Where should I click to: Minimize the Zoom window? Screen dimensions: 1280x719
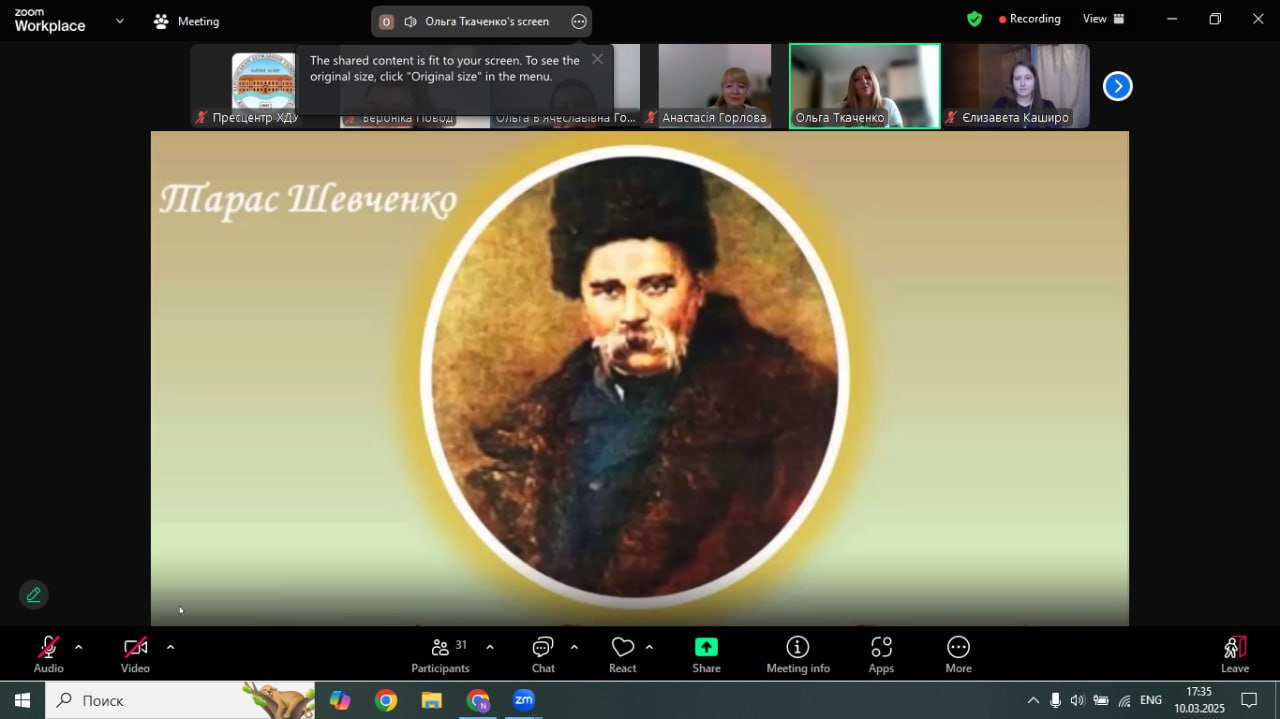click(1172, 19)
